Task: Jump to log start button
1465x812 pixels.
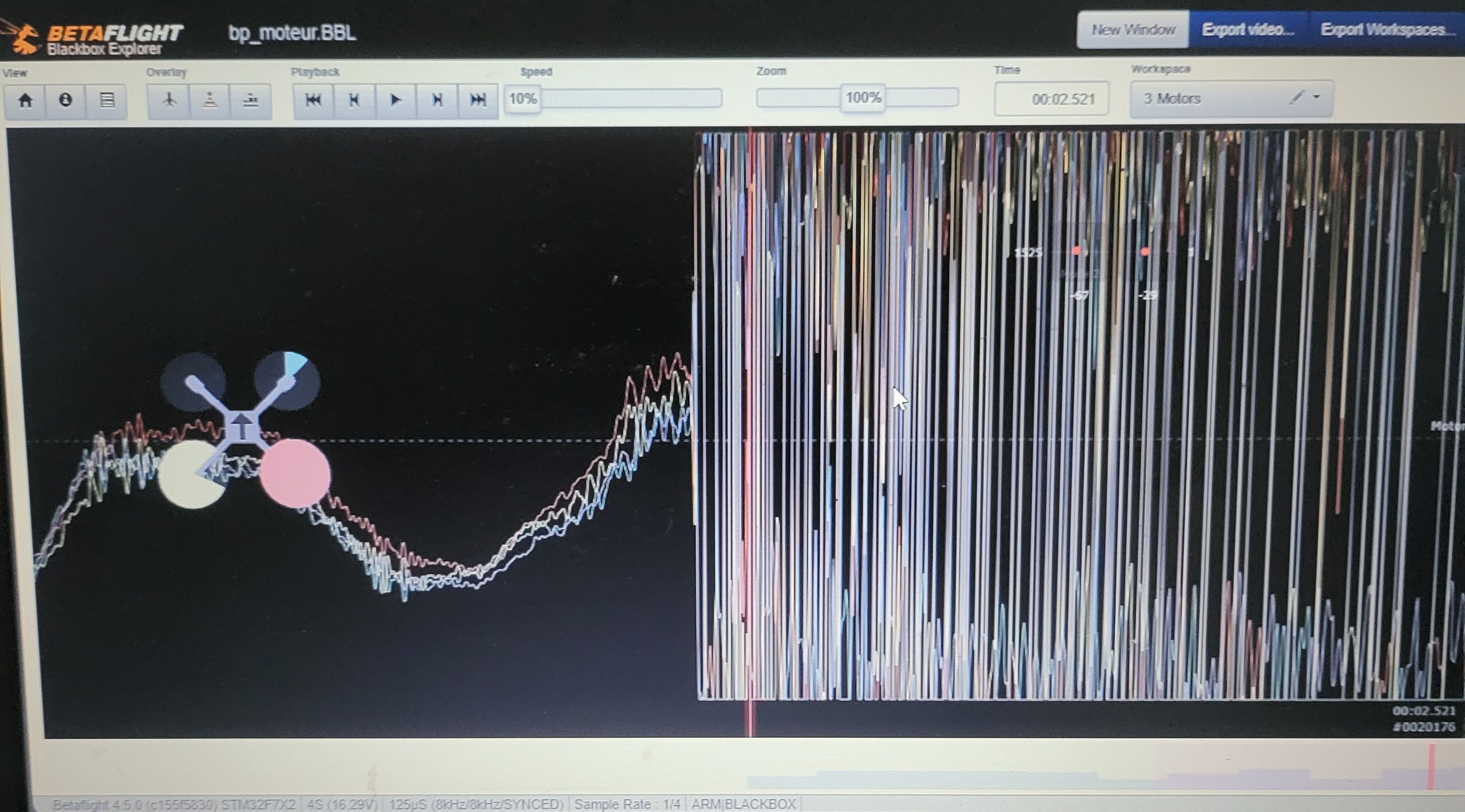Action: [x=314, y=101]
